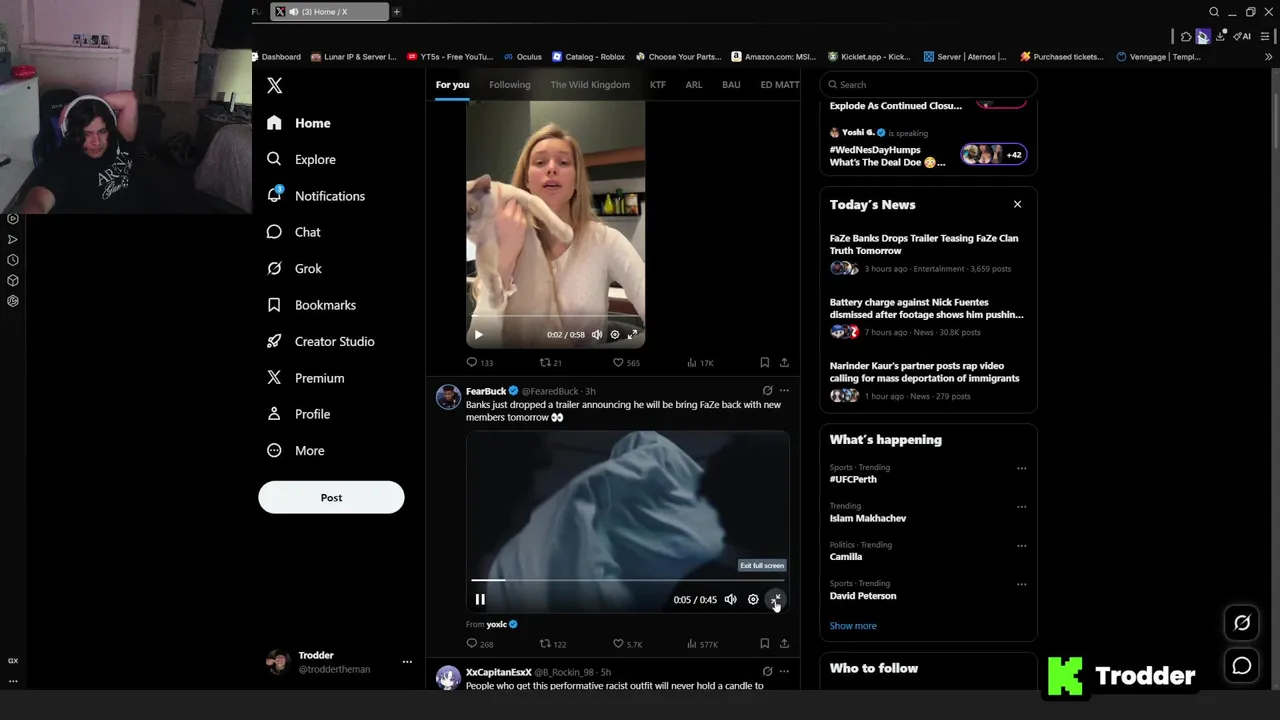Open more options on FearBuck post
Screen dimensions: 1280x720
(784, 391)
